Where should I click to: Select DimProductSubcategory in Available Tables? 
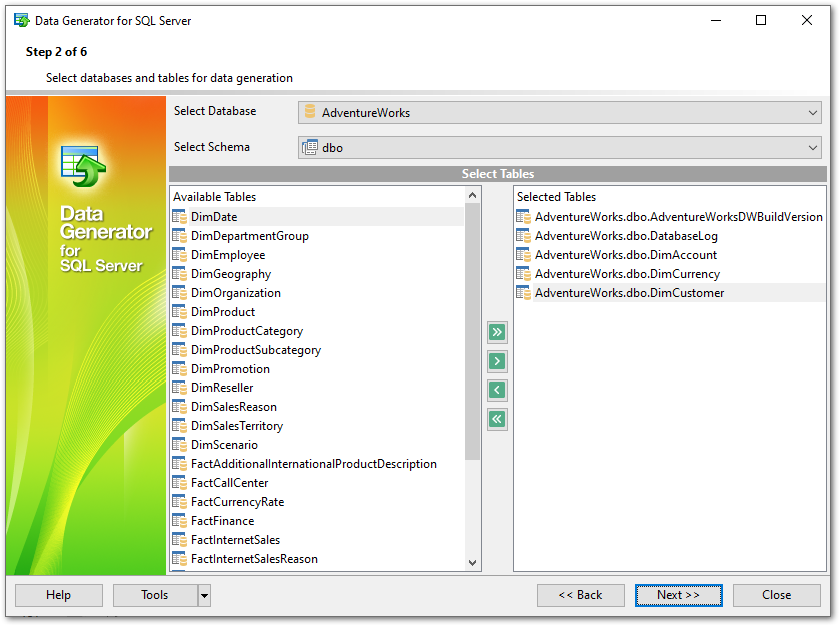click(318, 350)
